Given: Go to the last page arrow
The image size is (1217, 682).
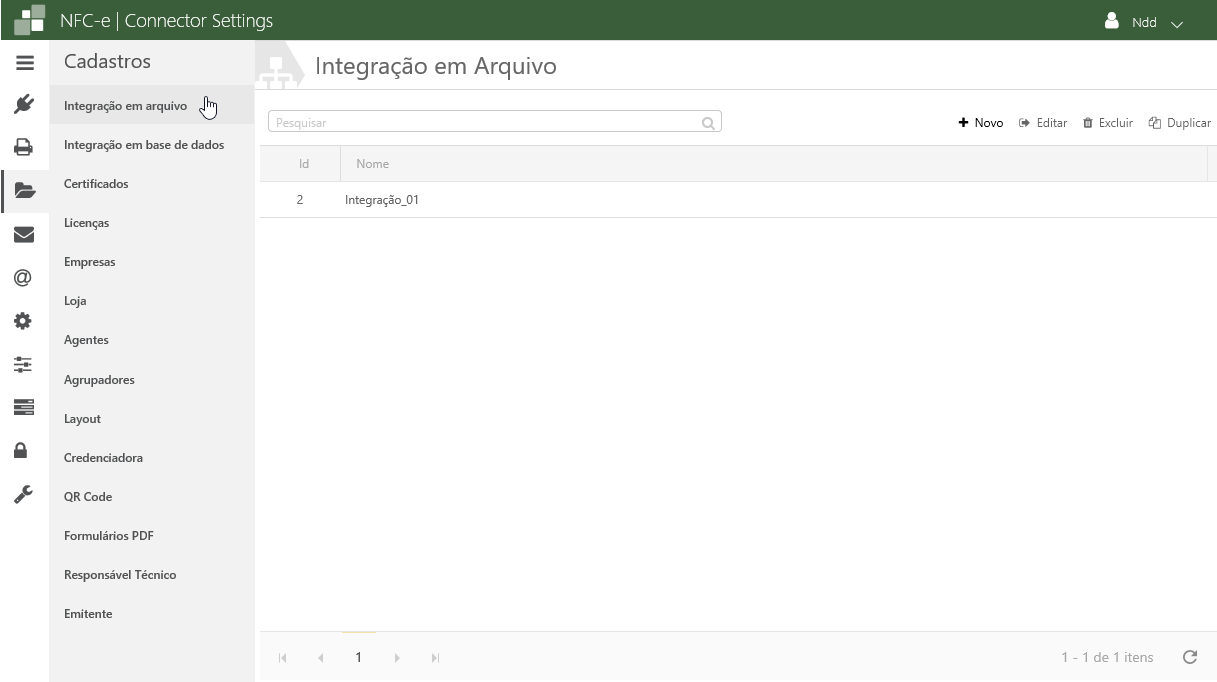Looking at the screenshot, I should pyautogui.click(x=435, y=658).
